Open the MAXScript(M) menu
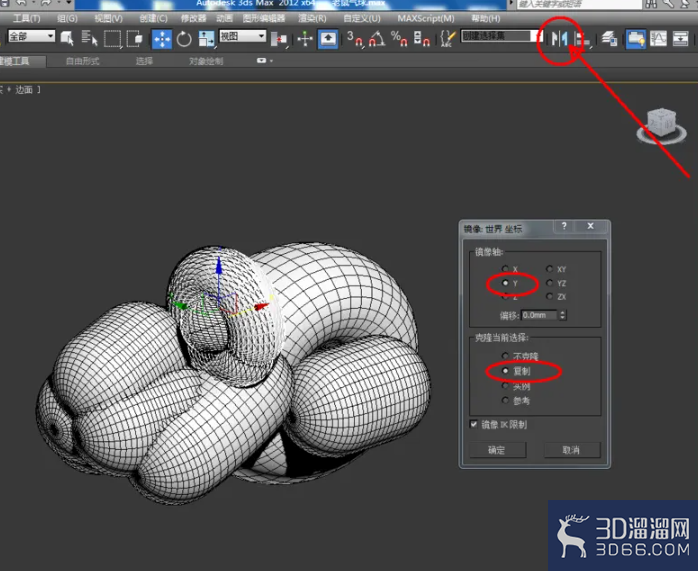The width and height of the screenshot is (698, 571). (426, 18)
